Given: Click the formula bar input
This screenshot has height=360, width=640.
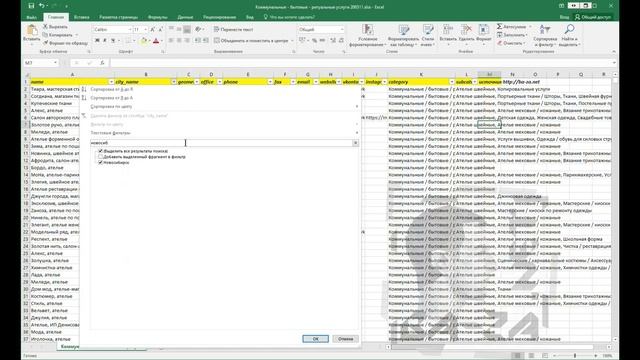Looking at the screenshot, I should tap(362, 63).
